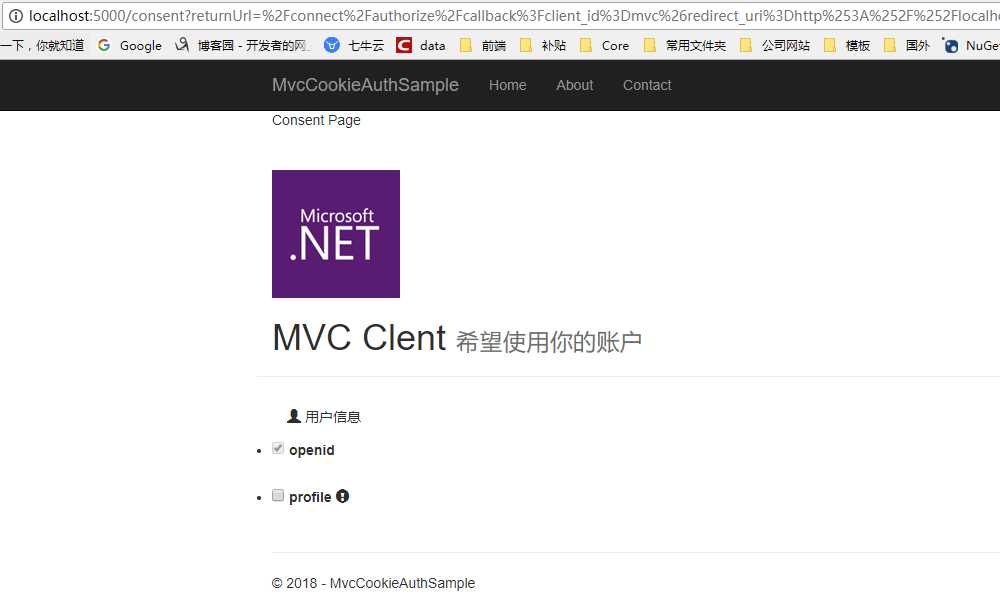Screen dimensions: 1000x609
Task: Open the Google bookmark
Action: point(129,45)
